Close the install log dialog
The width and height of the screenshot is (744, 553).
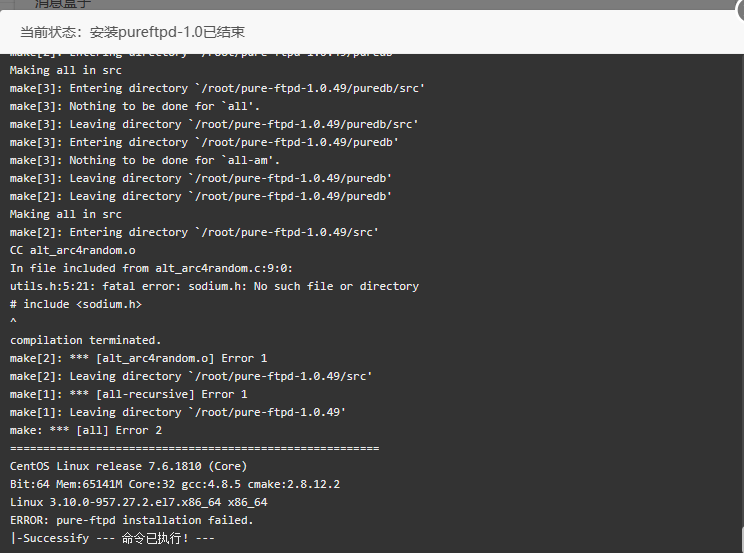click(x=741, y=9)
